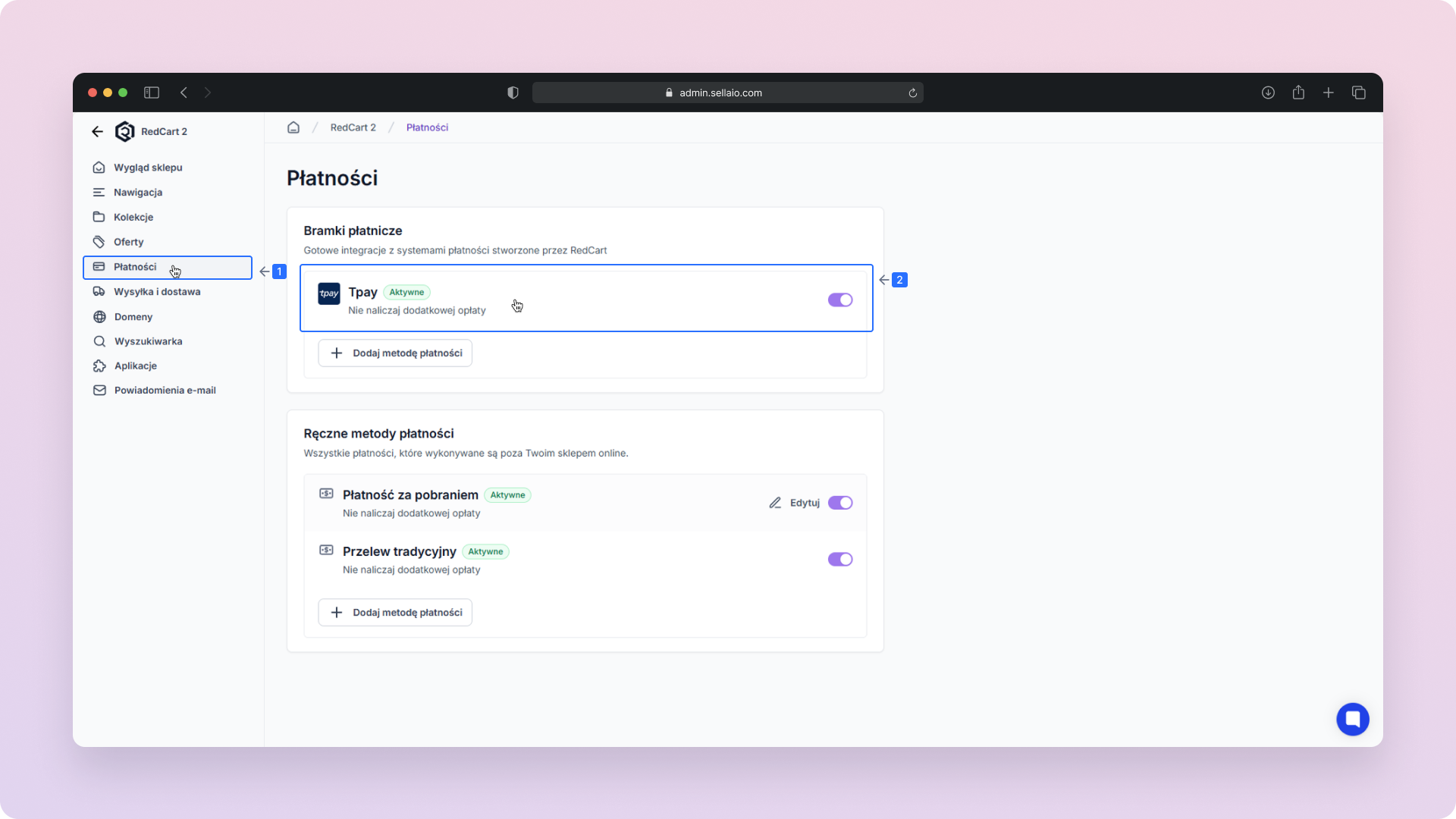This screenshot has height=819, width=1456.
Task: Click the downloads icon in browser toolbar
Action: click(1268, 93)
